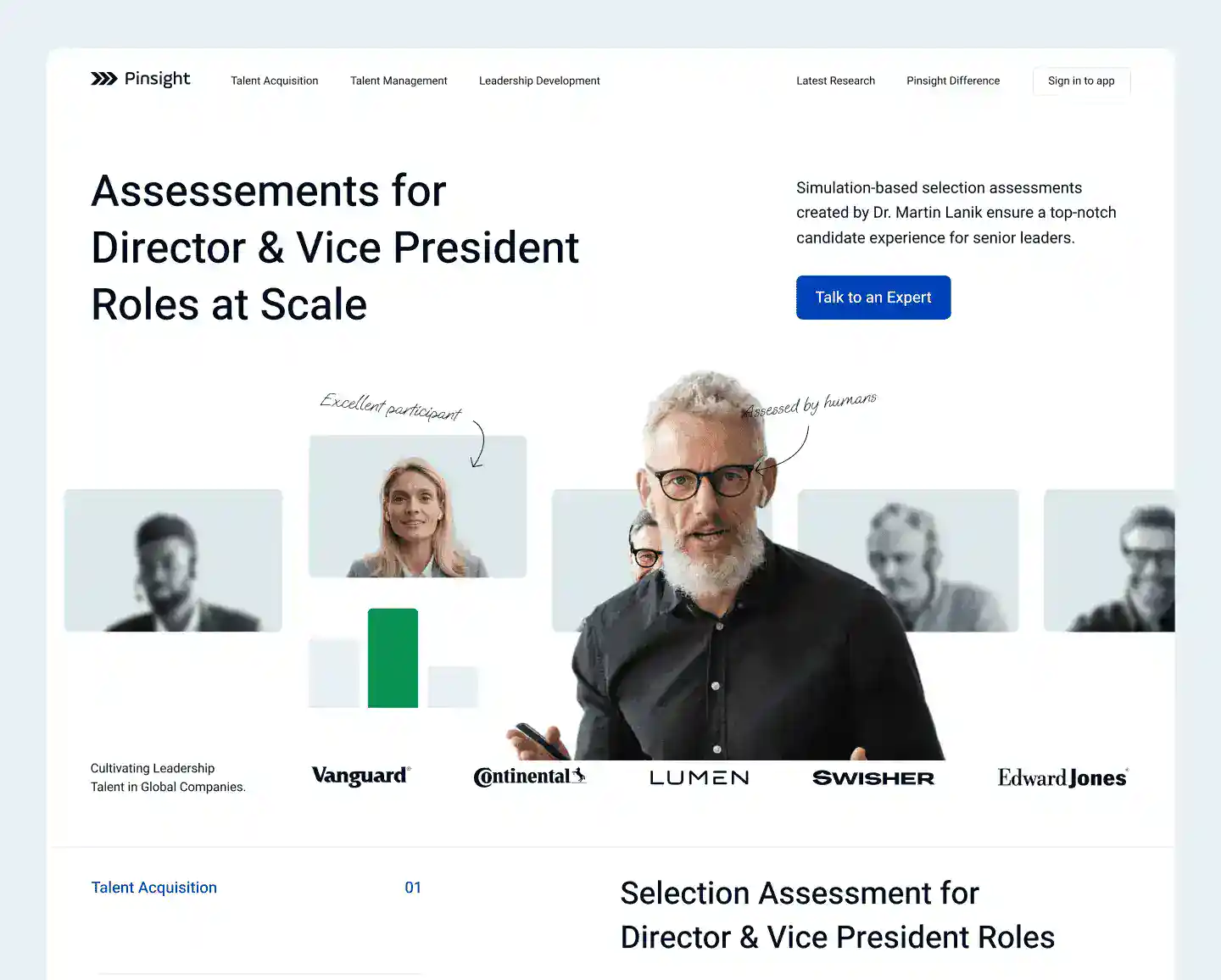Viewport: 1221px width, 980px height.
Task: Go to Latest Research page
Action: point(835,81)
